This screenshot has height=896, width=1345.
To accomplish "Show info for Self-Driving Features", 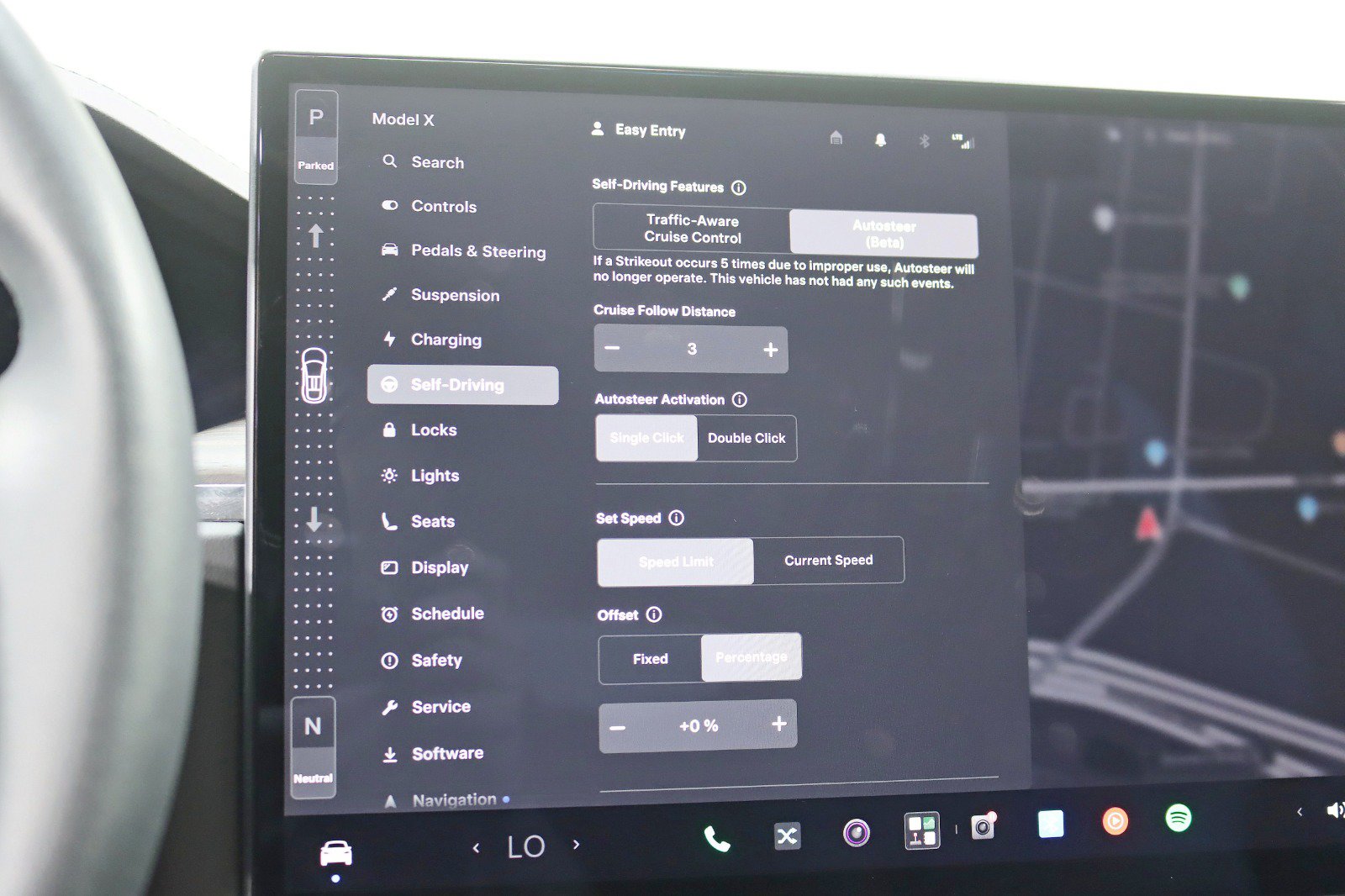I will coord(738,187).
